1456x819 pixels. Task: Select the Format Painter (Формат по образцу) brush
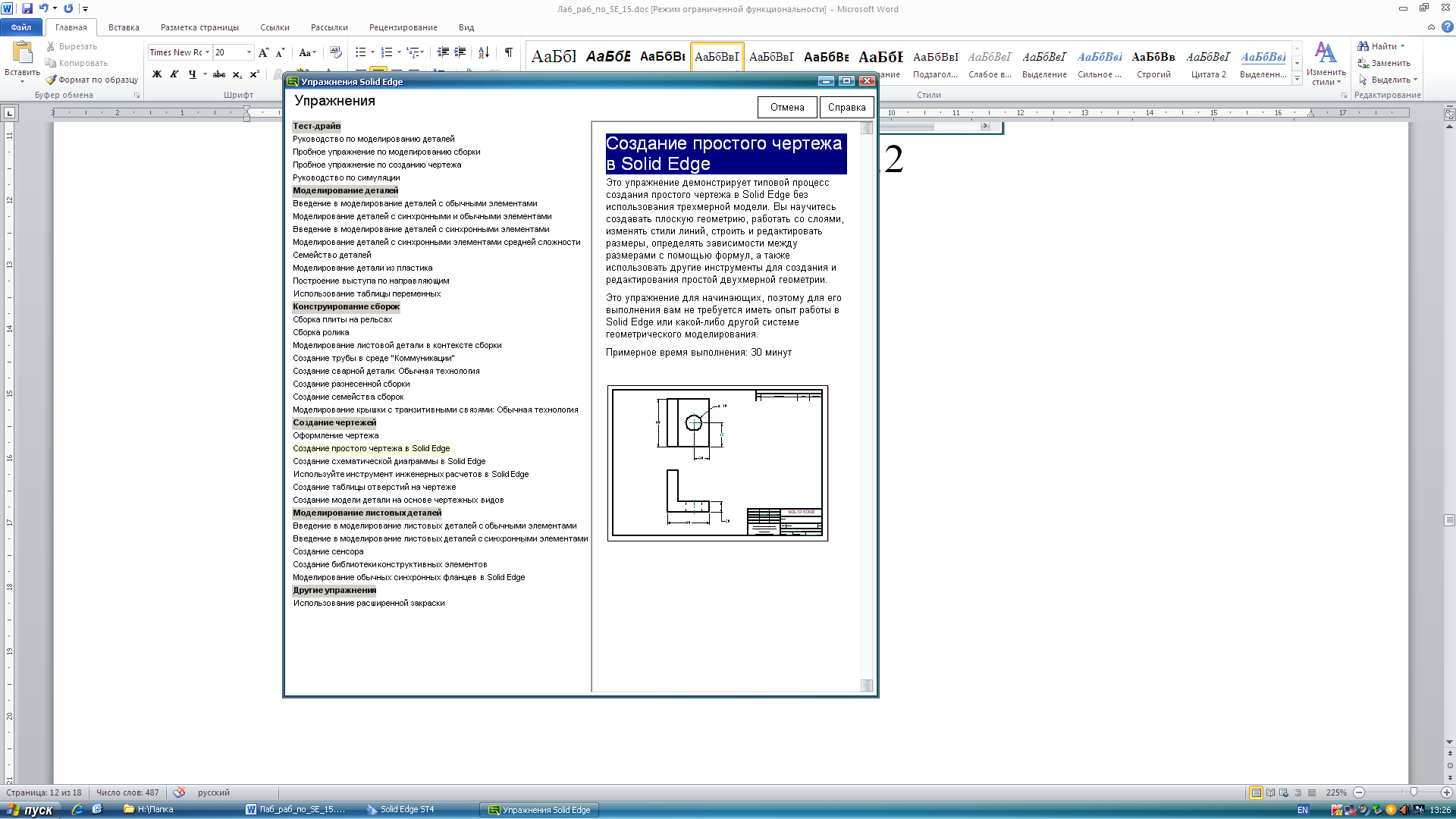pos(51,80)
